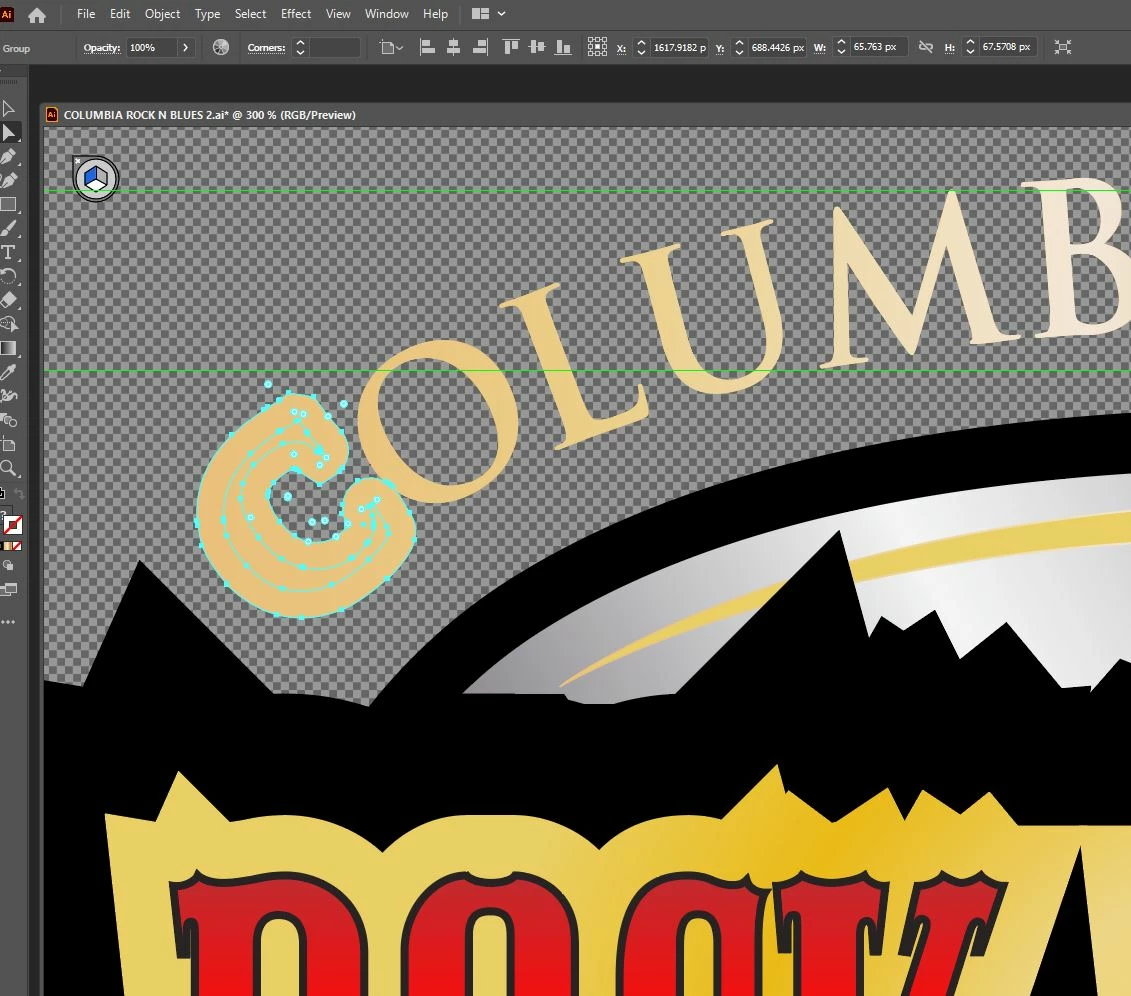Viewport: 1131px width, 996px height.
Task: Open the Help menu
Action: pos(435,14)
